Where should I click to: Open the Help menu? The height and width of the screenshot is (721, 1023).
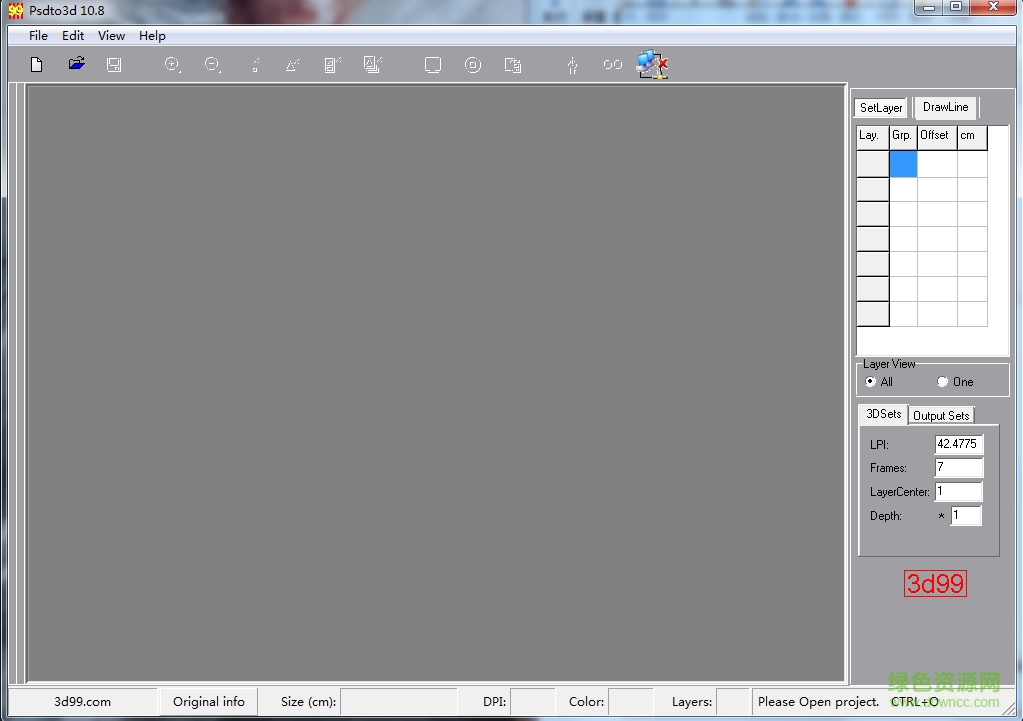(152, 36)
